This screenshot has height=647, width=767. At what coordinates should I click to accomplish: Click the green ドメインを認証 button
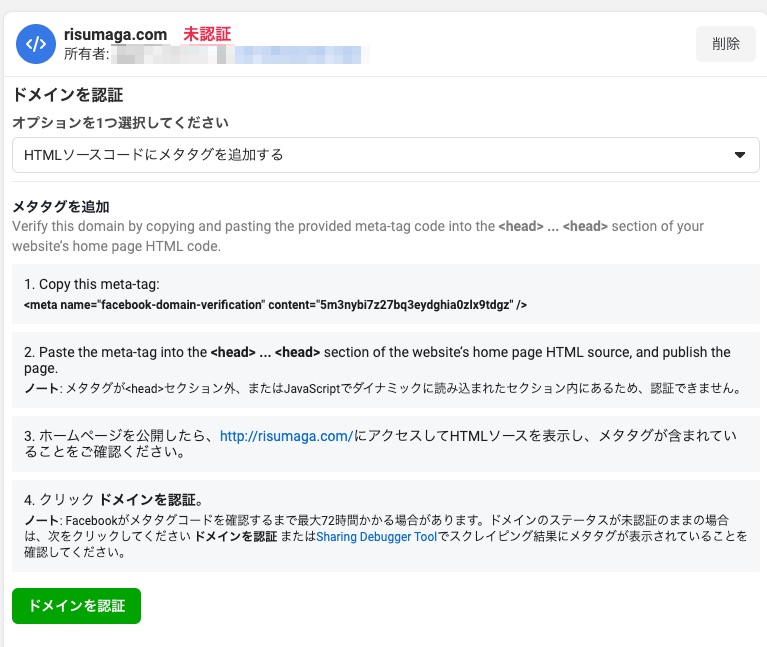coord(76,606)
